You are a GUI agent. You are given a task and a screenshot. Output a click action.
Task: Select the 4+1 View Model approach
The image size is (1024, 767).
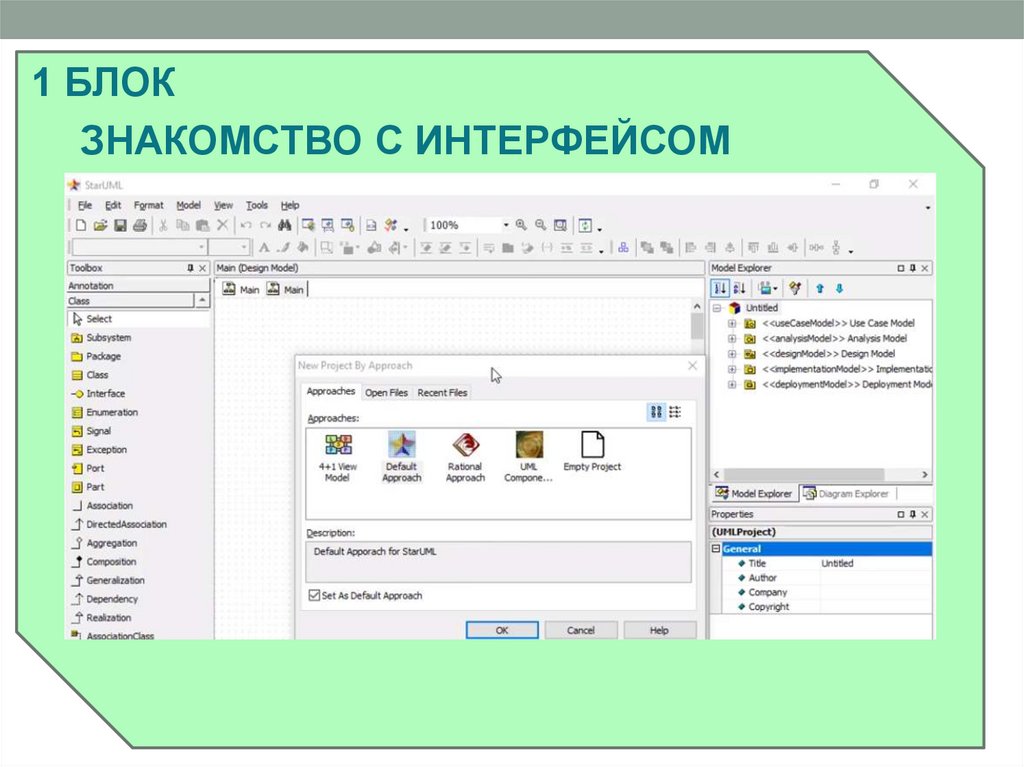coord(338,457)
